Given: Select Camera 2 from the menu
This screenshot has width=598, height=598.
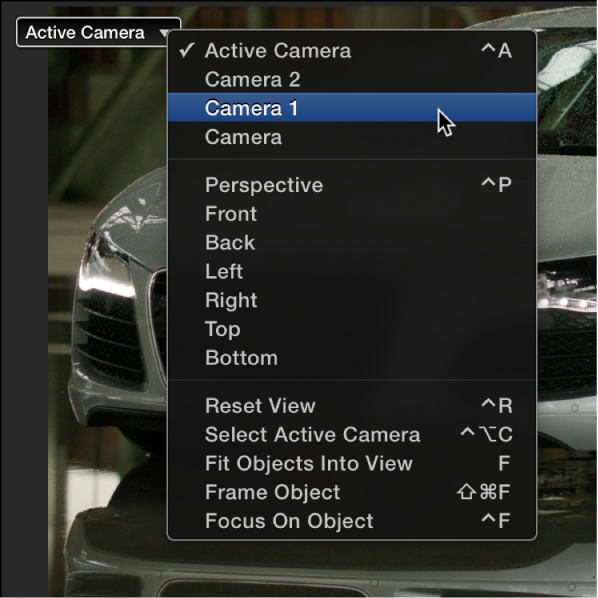Looking at the screenshot, I should click(x=352, y=79).
